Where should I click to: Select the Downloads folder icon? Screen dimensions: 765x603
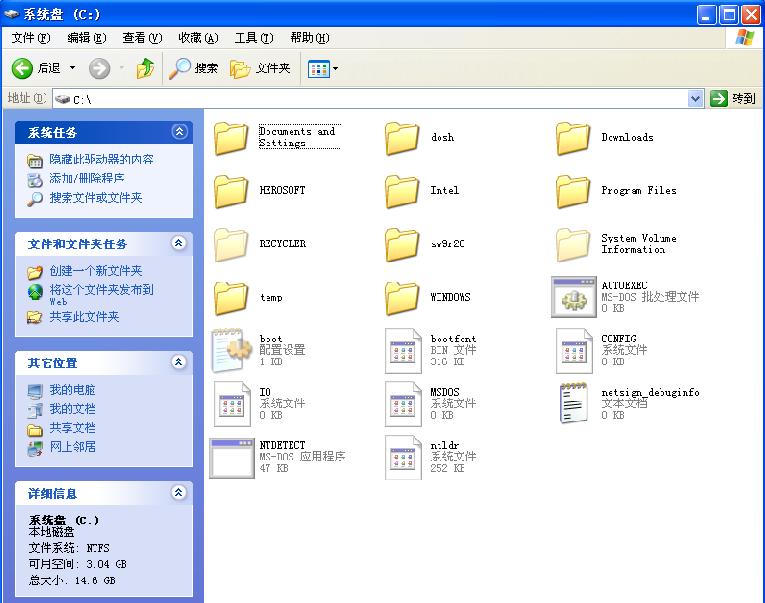point(573,138)
